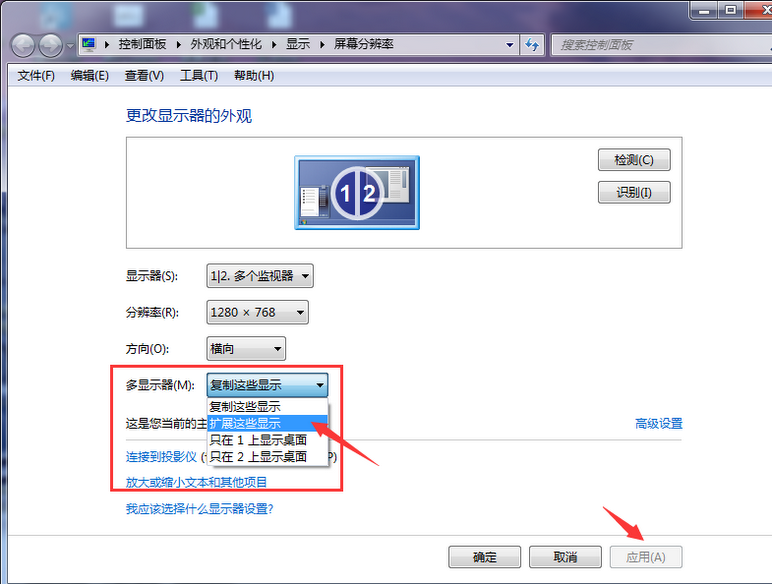This screenshot has width=772, height=584.
Task: Choose 复制这些显示 in the dropdown list
Action: (x=267, y=406)
